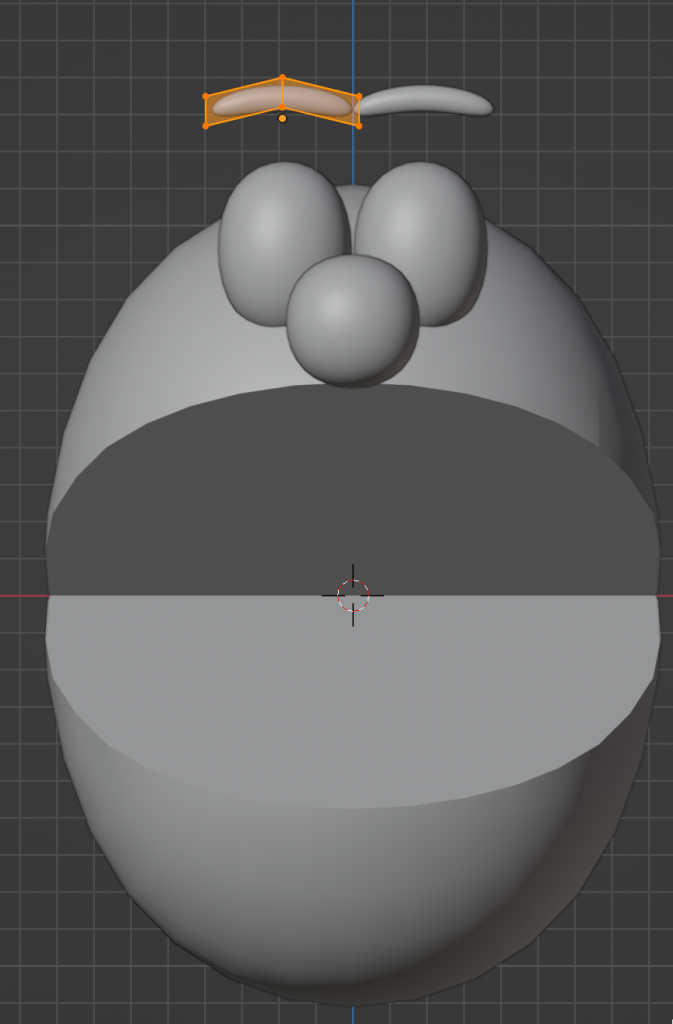Select the top-left vertex of the orange cage
This screenshot has width=673, height=1024.
tap(206, 96)
